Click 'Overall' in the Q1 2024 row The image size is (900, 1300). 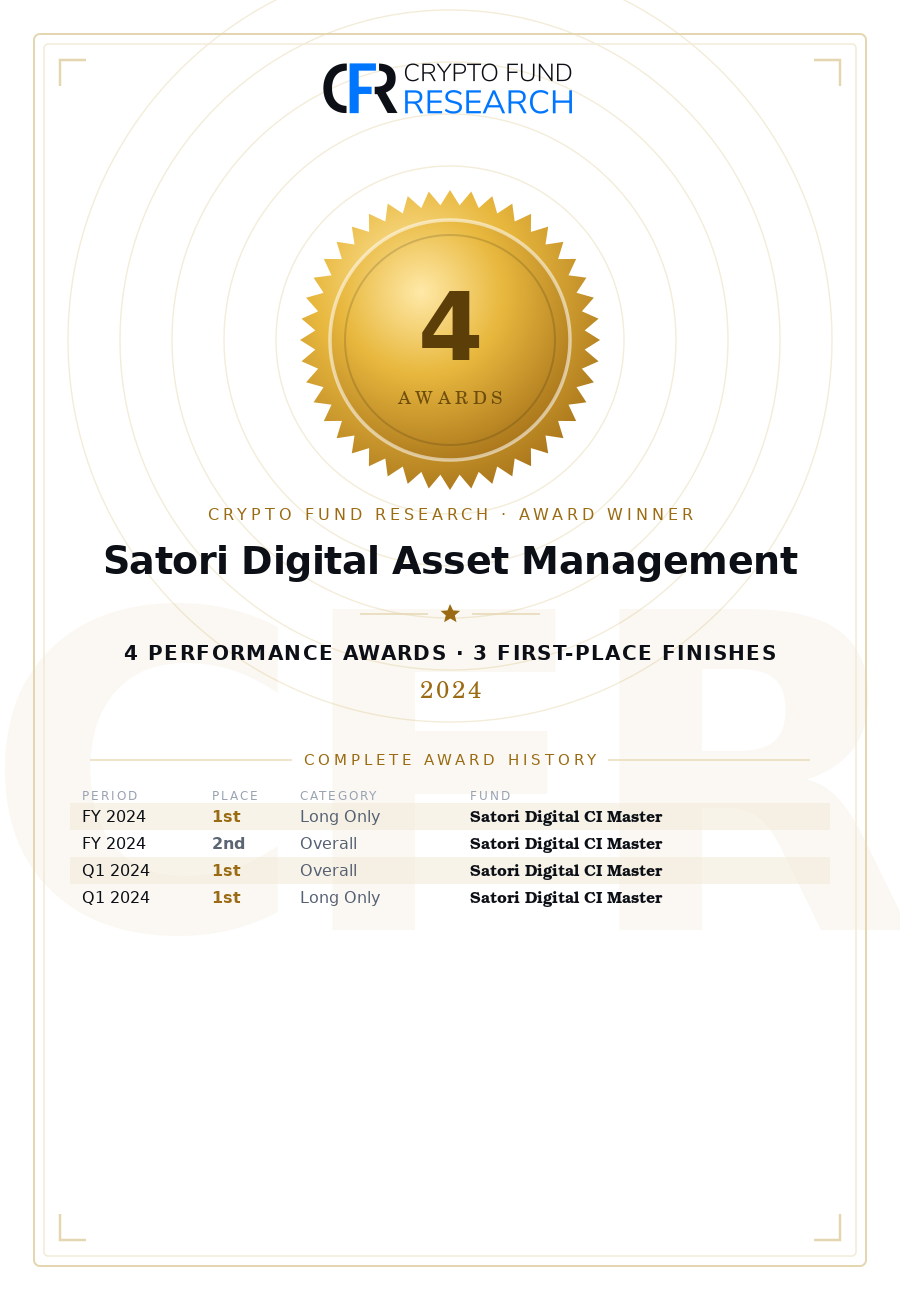(328, 871)
